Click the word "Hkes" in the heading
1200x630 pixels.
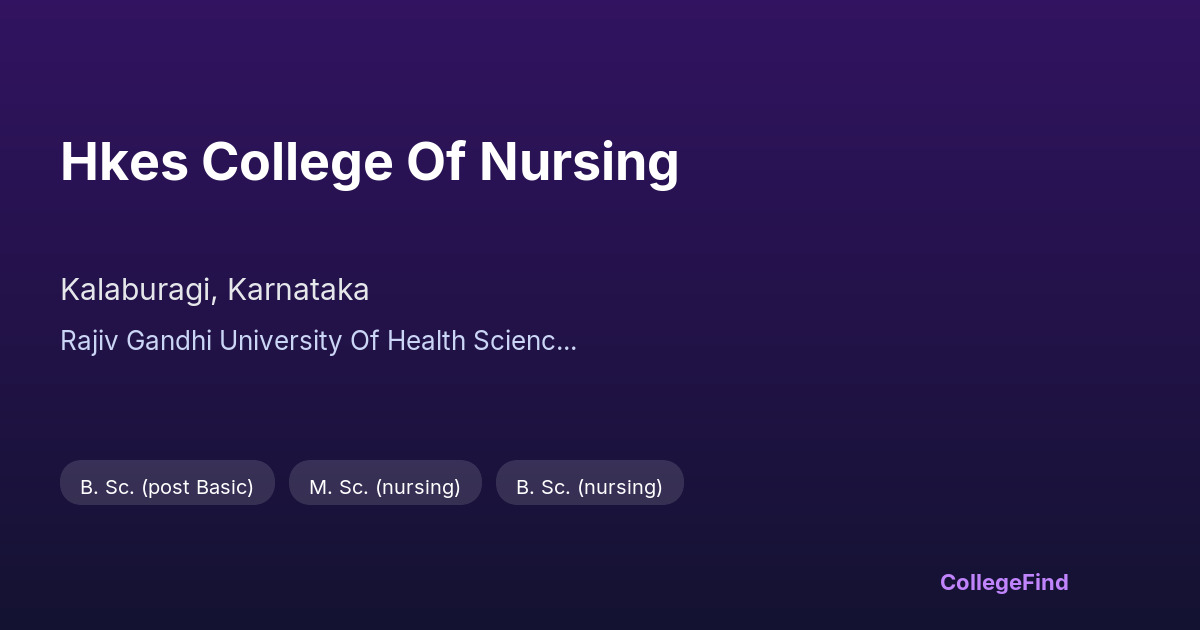124,162
